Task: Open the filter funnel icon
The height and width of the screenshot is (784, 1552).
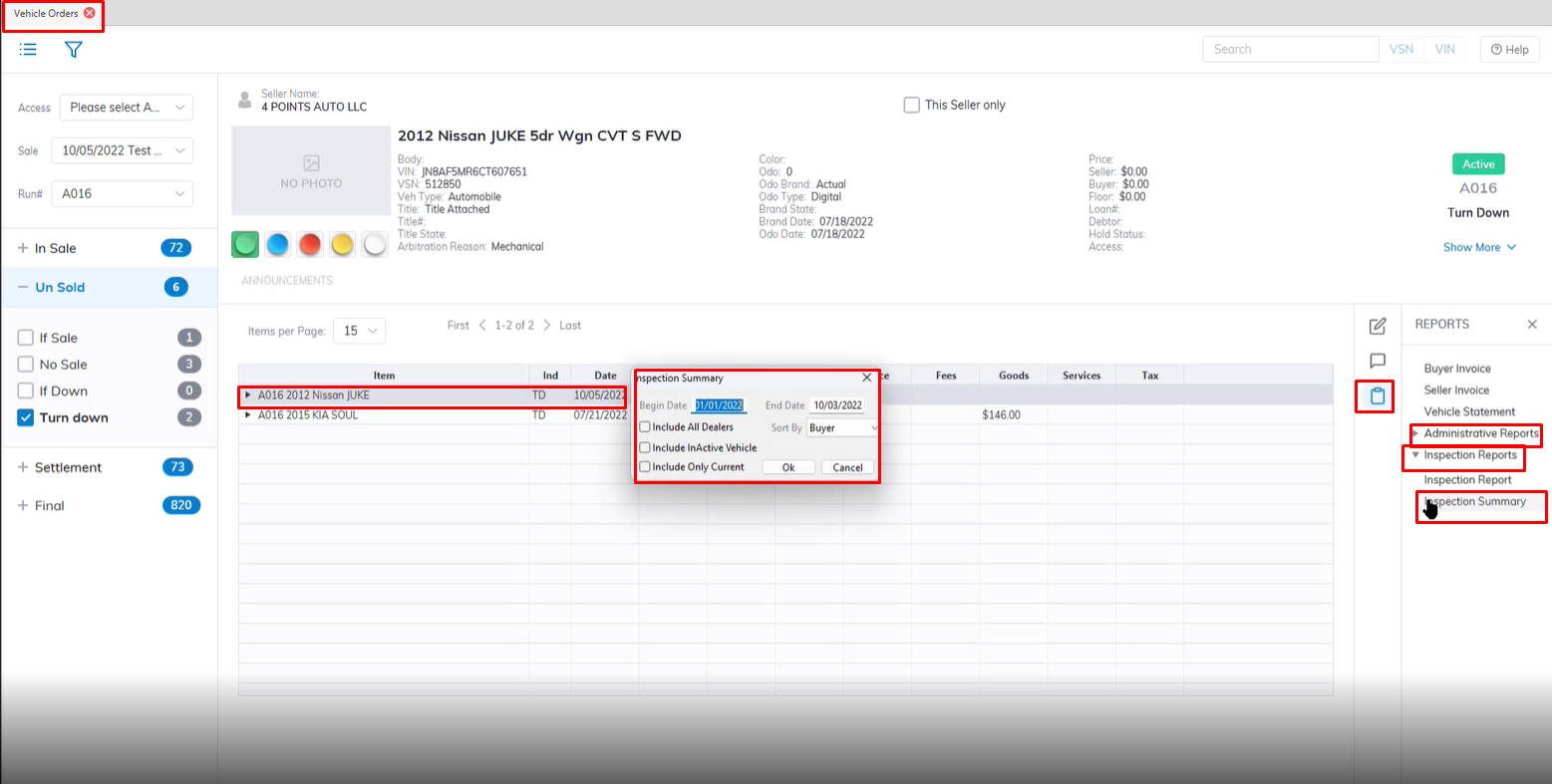Action: (x=73, y=49)
